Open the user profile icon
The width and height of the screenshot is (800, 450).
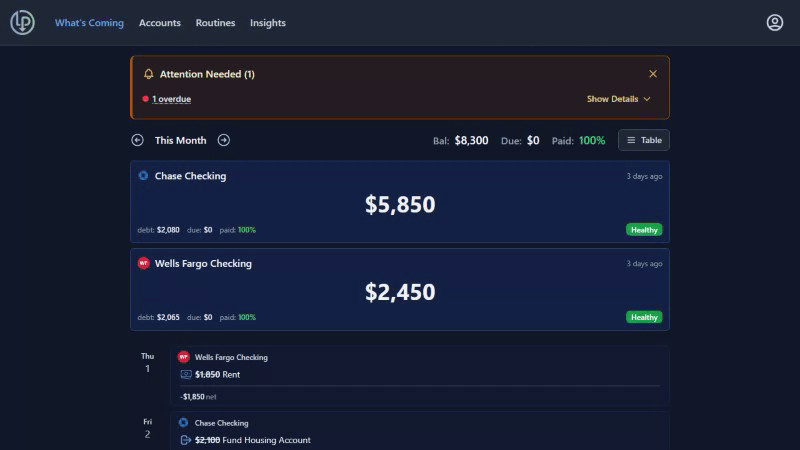(774, 23)
